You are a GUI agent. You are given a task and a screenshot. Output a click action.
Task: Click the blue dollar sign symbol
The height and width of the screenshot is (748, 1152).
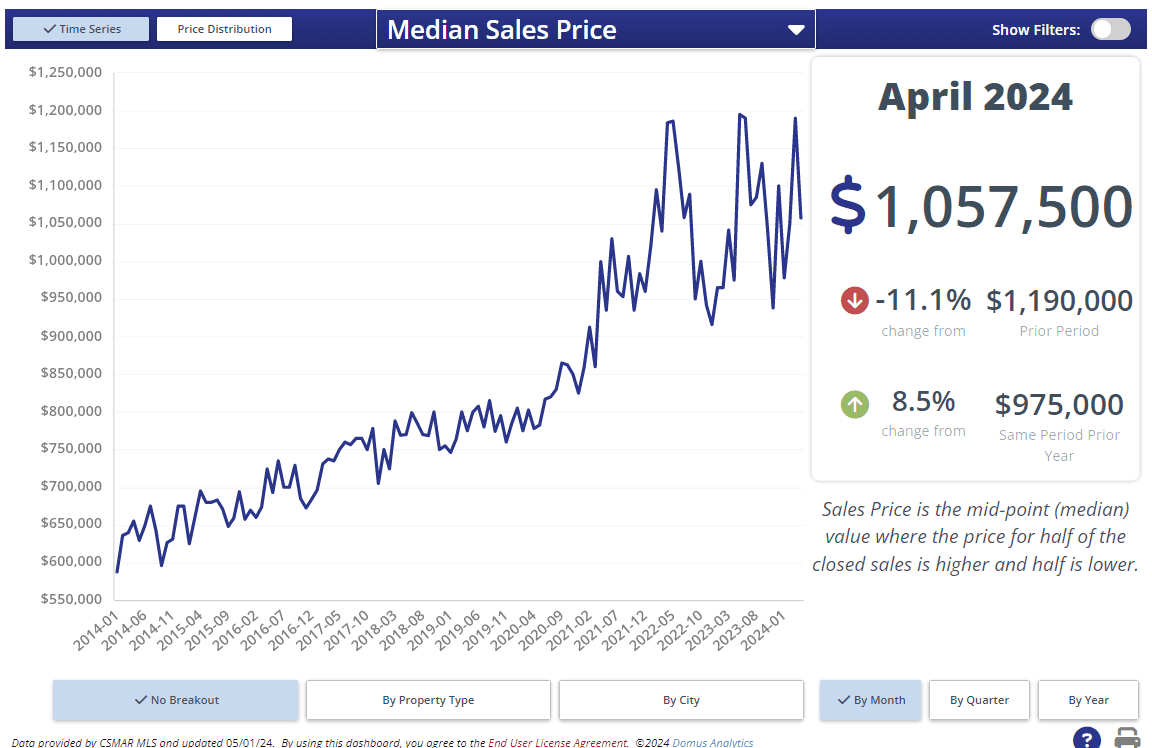848,206
